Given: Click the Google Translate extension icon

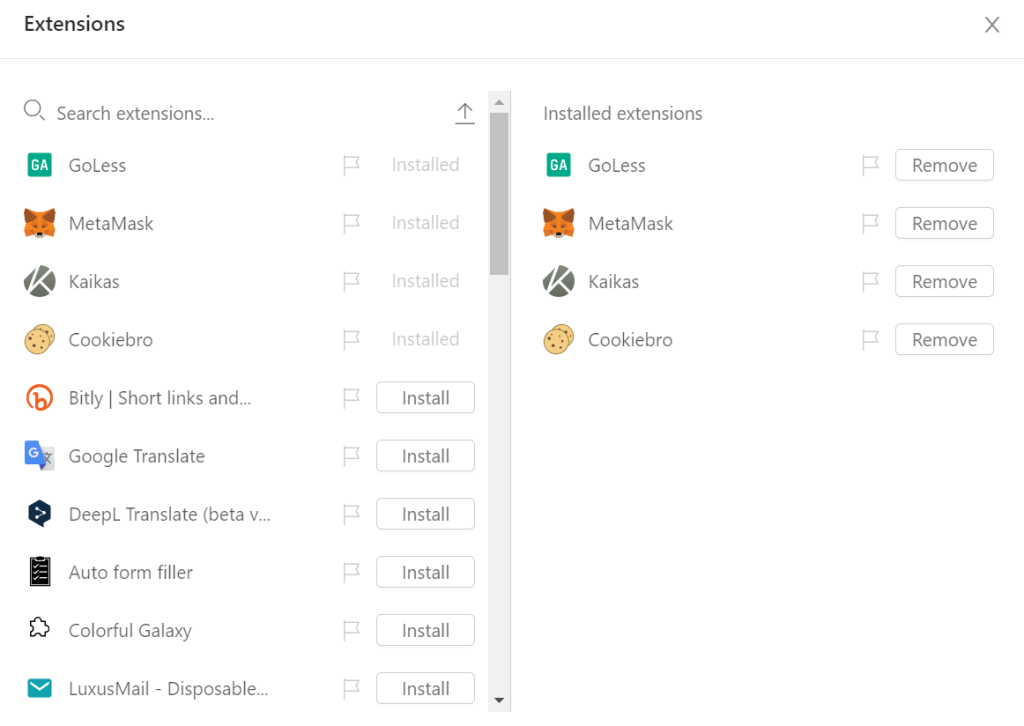Looking at the screenshot, I should tap(39, 456).
